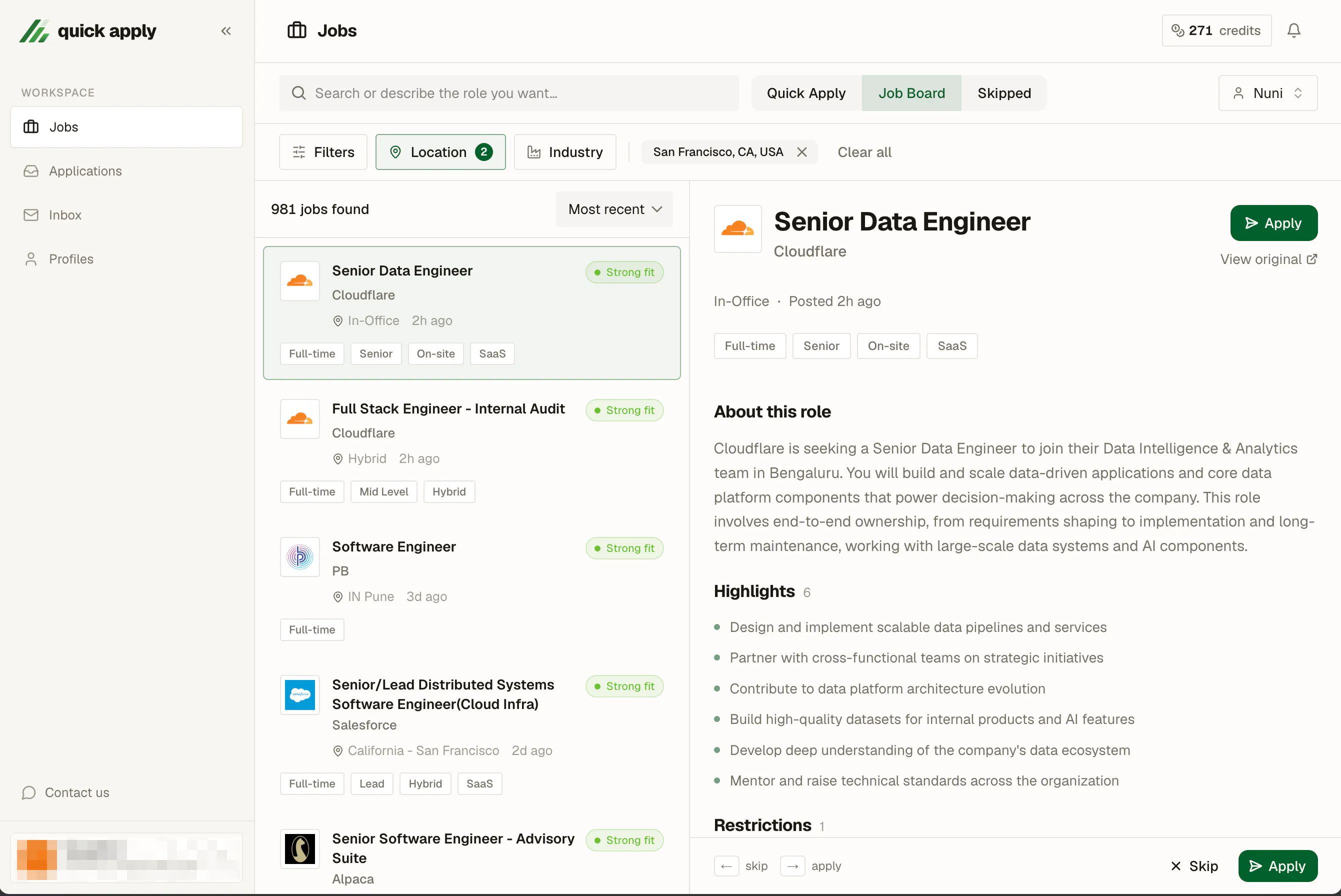
Task: Open Inbox in the sidebar
Action: pyautogui.click(x=126, y=215)
